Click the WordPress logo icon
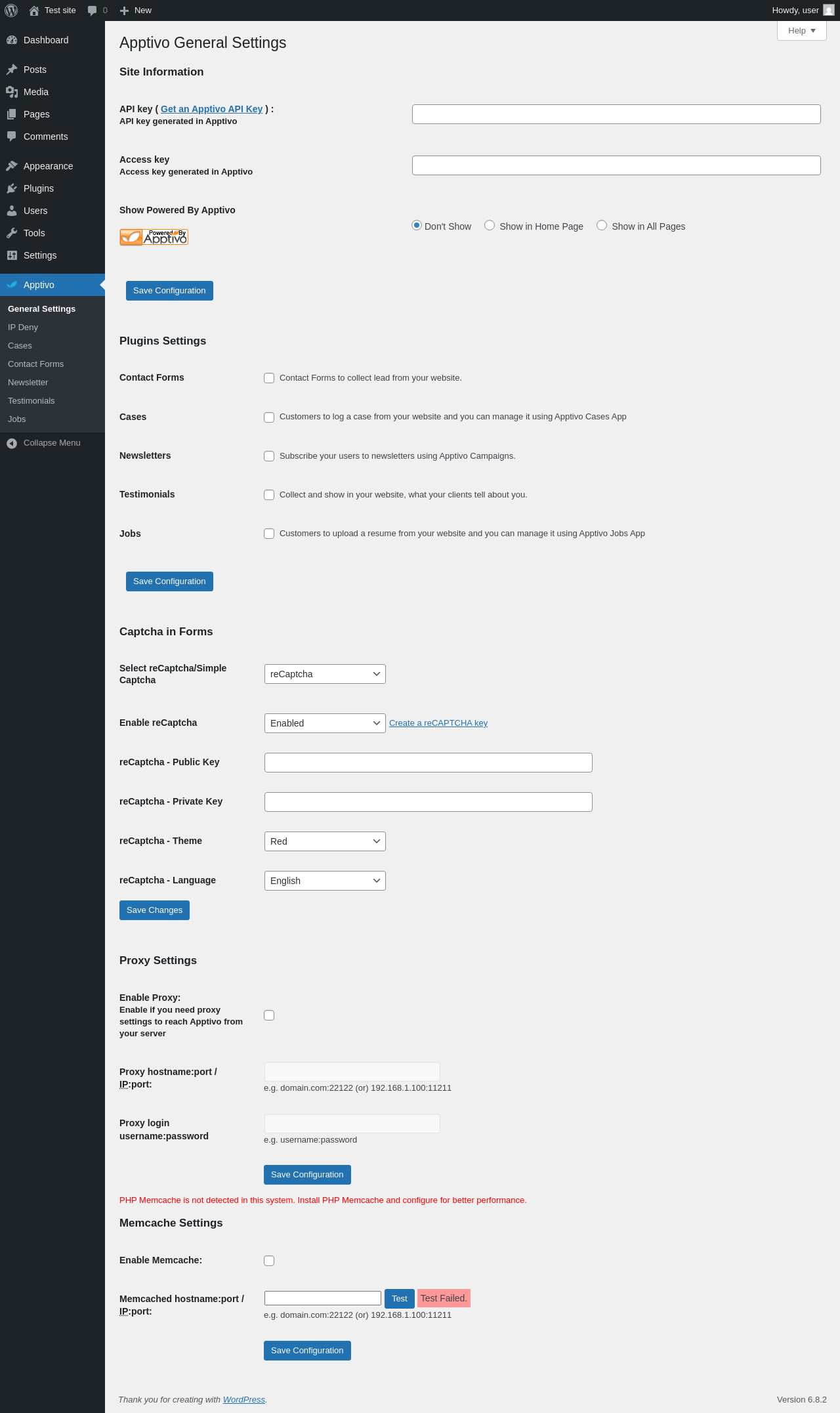This screenshot has width=840, height=1413. [11, 11]
